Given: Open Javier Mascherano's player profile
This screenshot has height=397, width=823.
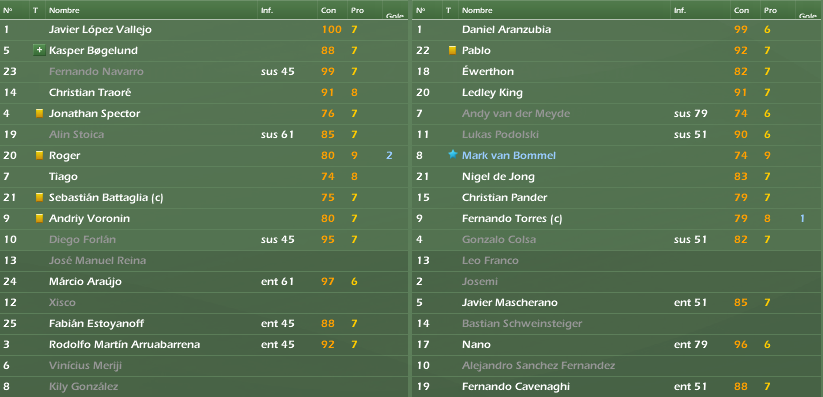Looking at the screenshot, I should point(510,302).
